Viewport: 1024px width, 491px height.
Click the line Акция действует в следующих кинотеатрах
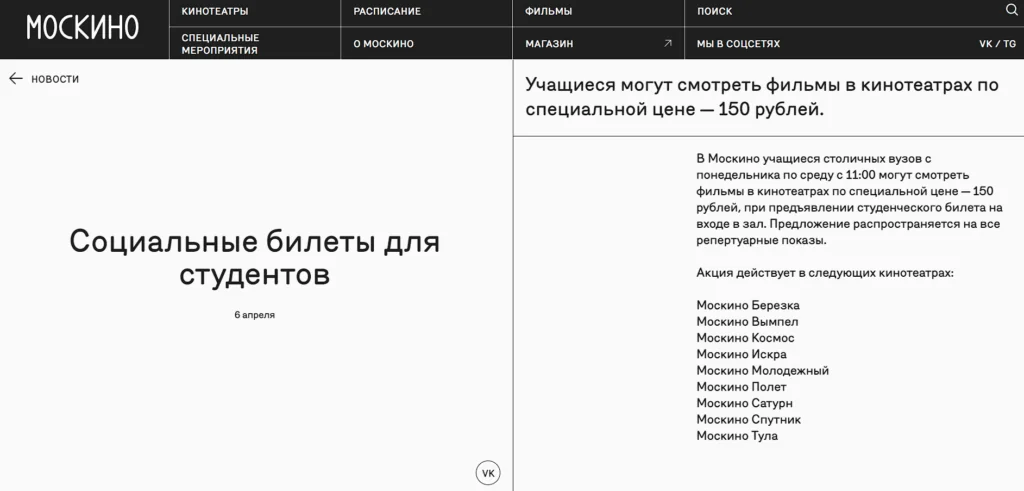tap(825, 273)
